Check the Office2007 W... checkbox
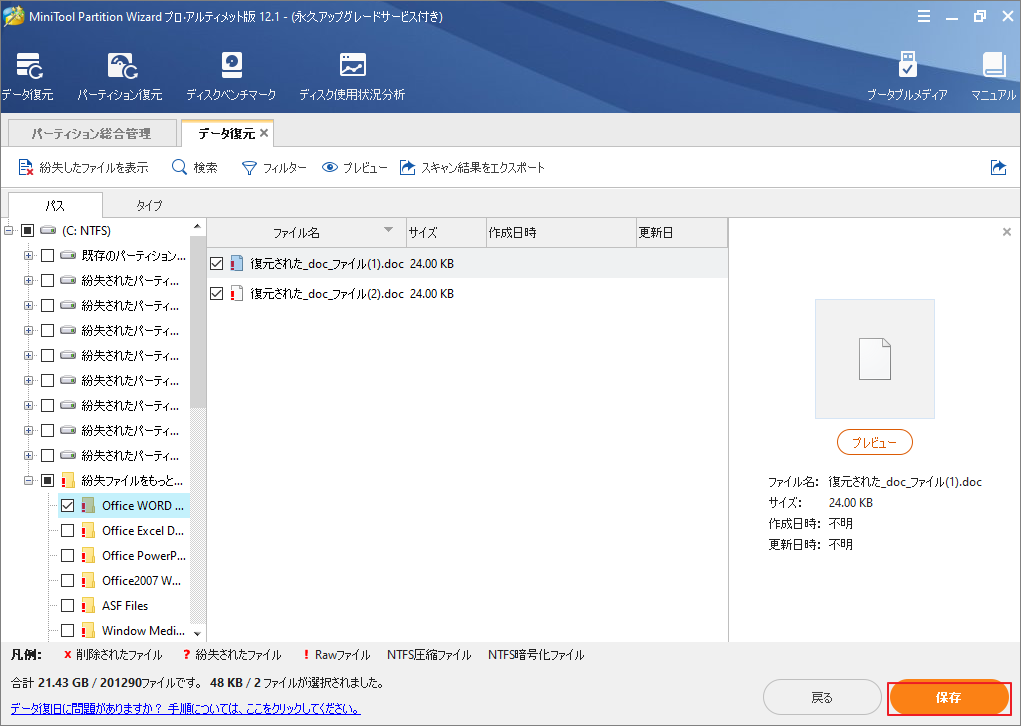The height and width of the screenshot is (726, 1021). 68,580
